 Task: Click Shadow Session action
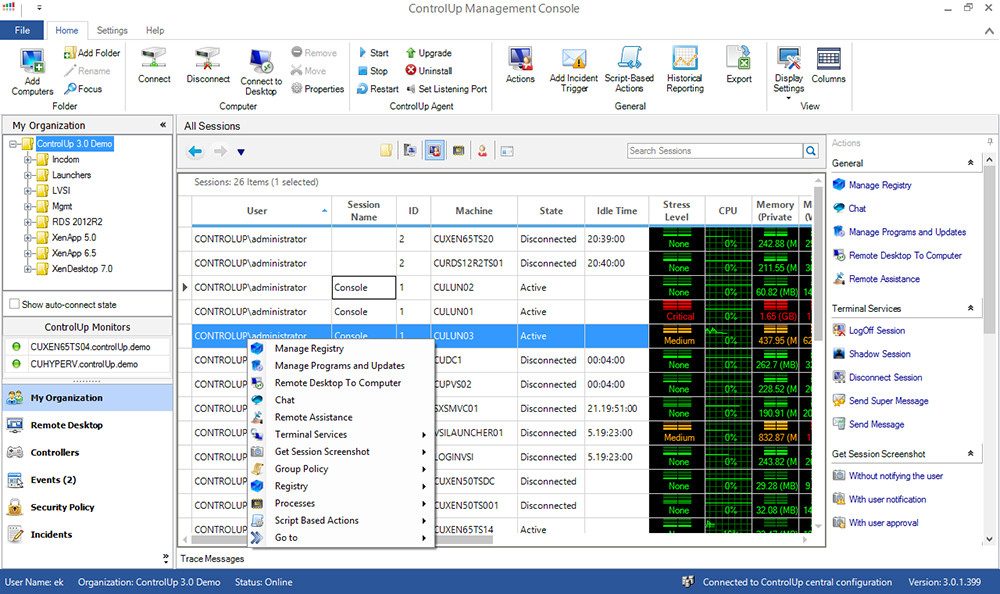click(x=879, y=354)
